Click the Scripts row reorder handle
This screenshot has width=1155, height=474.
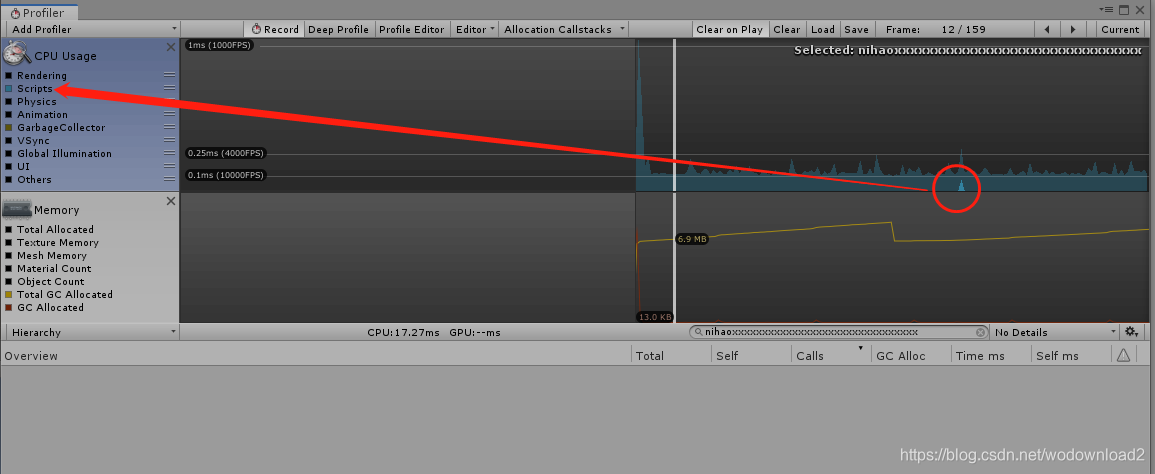tap(169, 88)
